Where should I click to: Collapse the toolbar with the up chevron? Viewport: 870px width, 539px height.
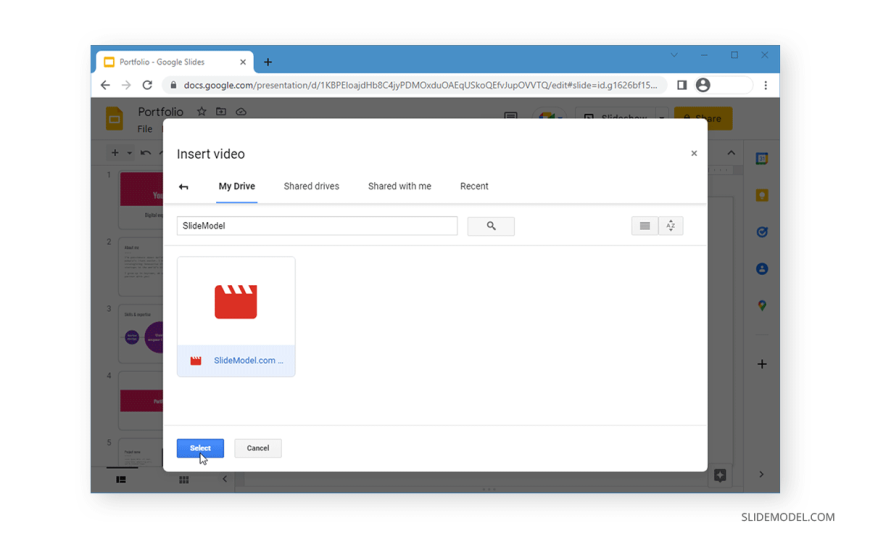pyautogui.click(x=731, y=153)
